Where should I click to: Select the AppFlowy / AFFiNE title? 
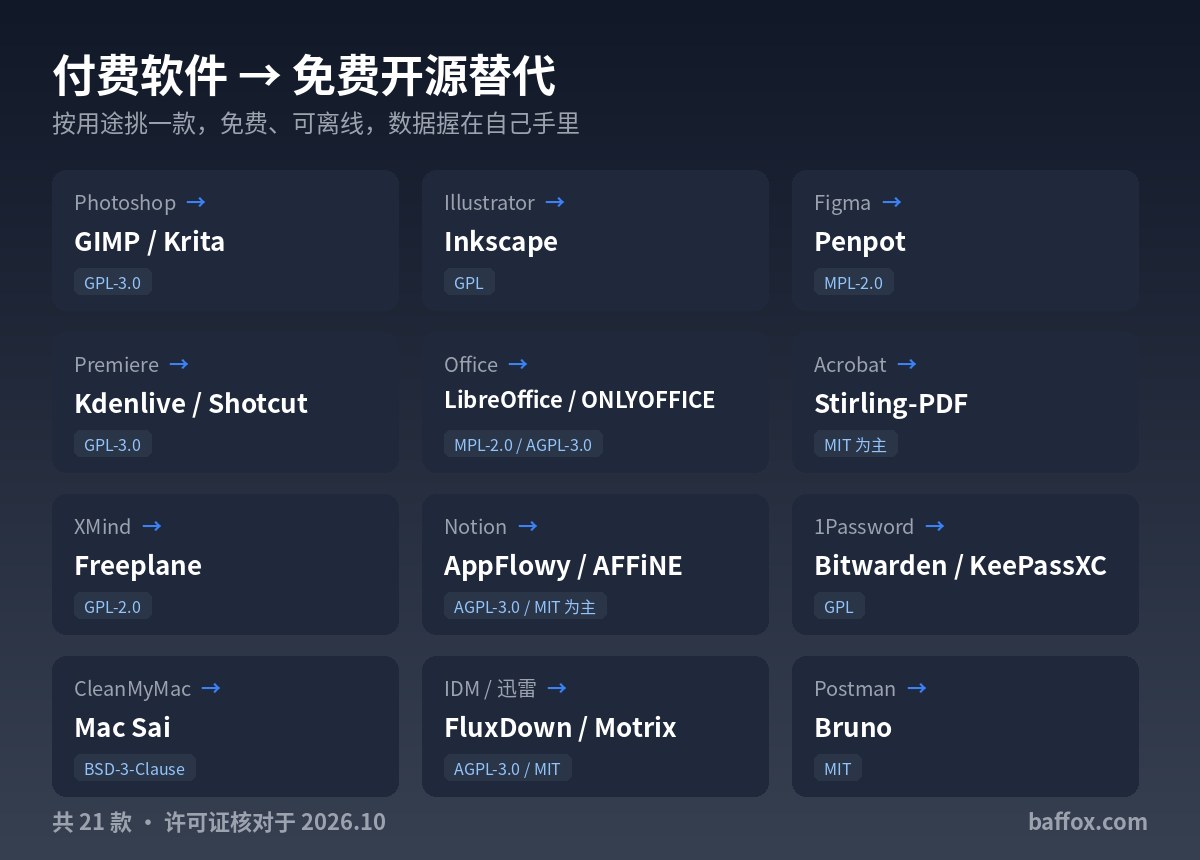(x=563, y=565)
